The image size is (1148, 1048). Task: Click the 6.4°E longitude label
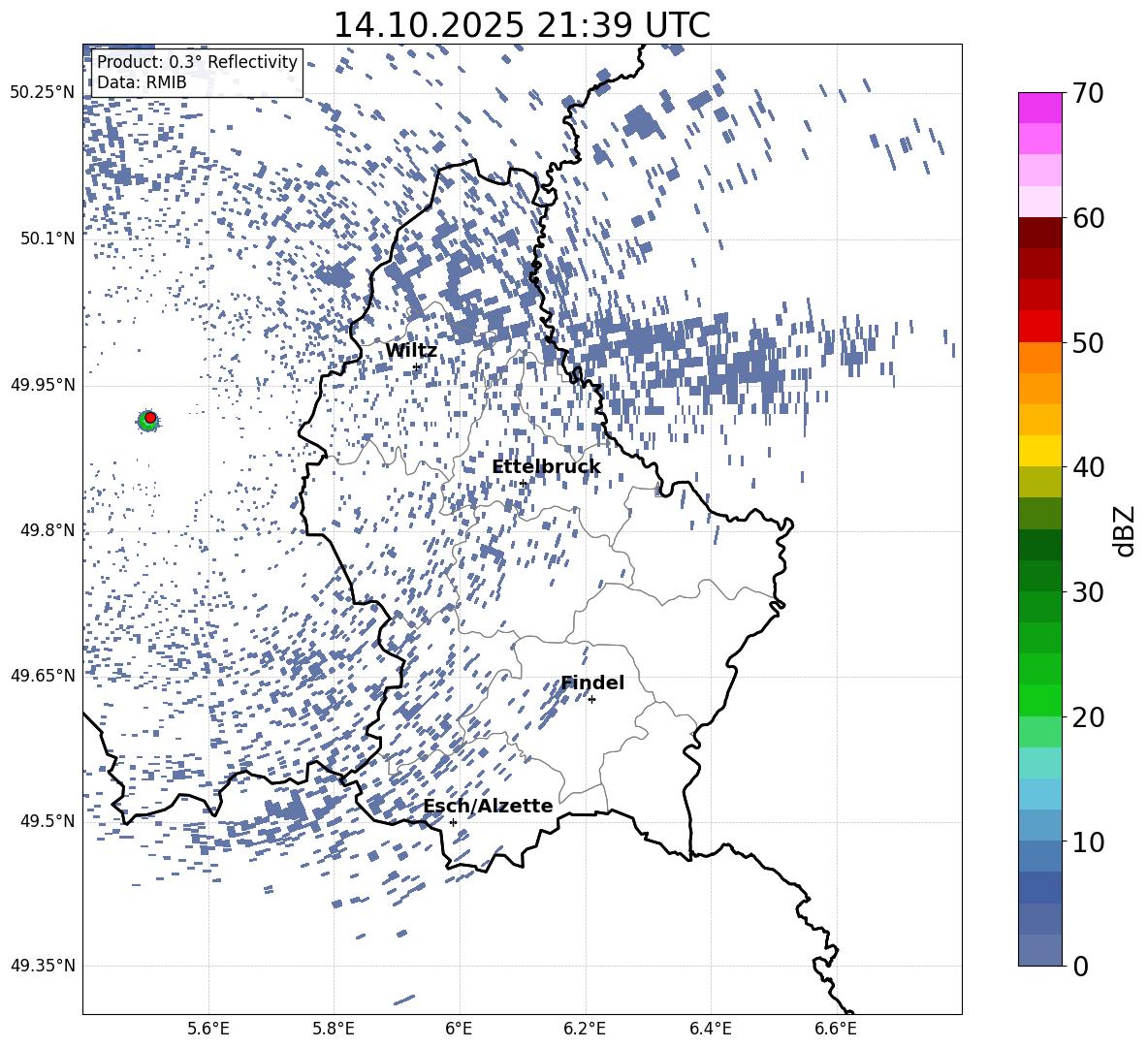pos(710,1029)
